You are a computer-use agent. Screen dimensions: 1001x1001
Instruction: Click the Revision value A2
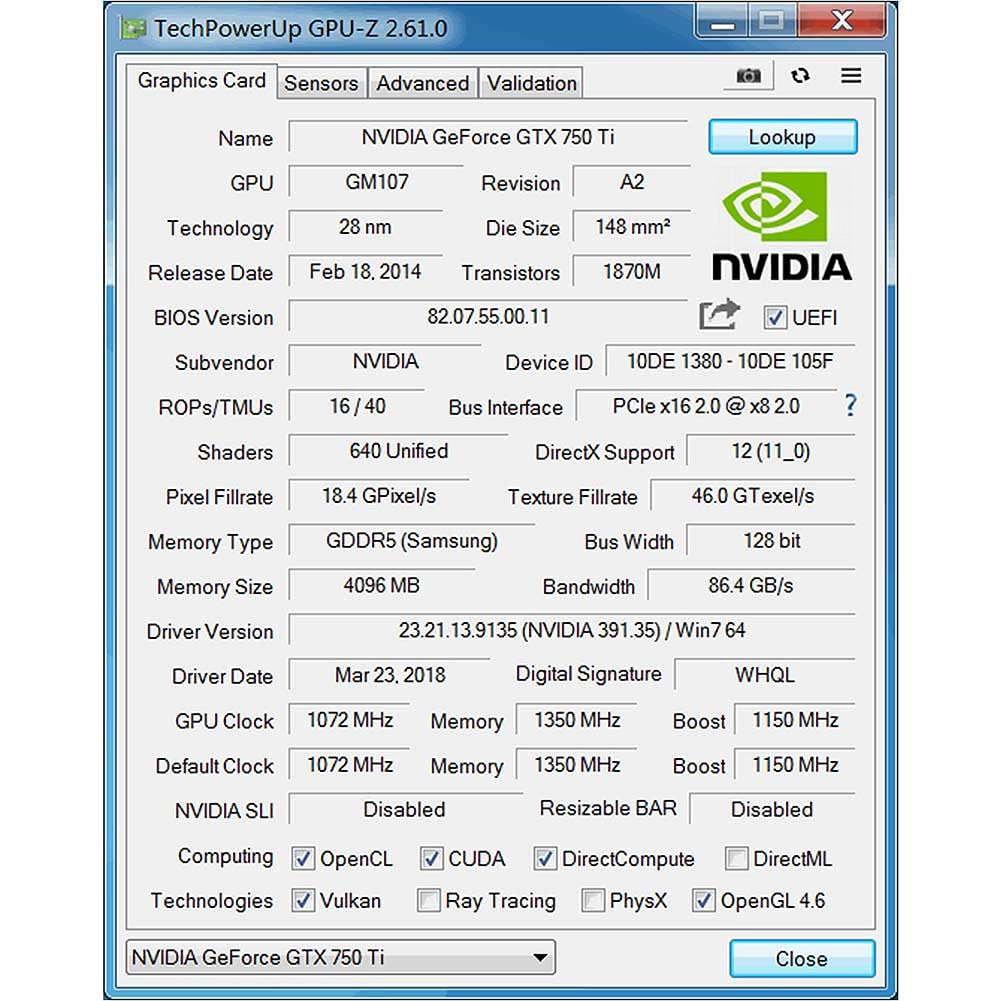[x=631, y=182]
